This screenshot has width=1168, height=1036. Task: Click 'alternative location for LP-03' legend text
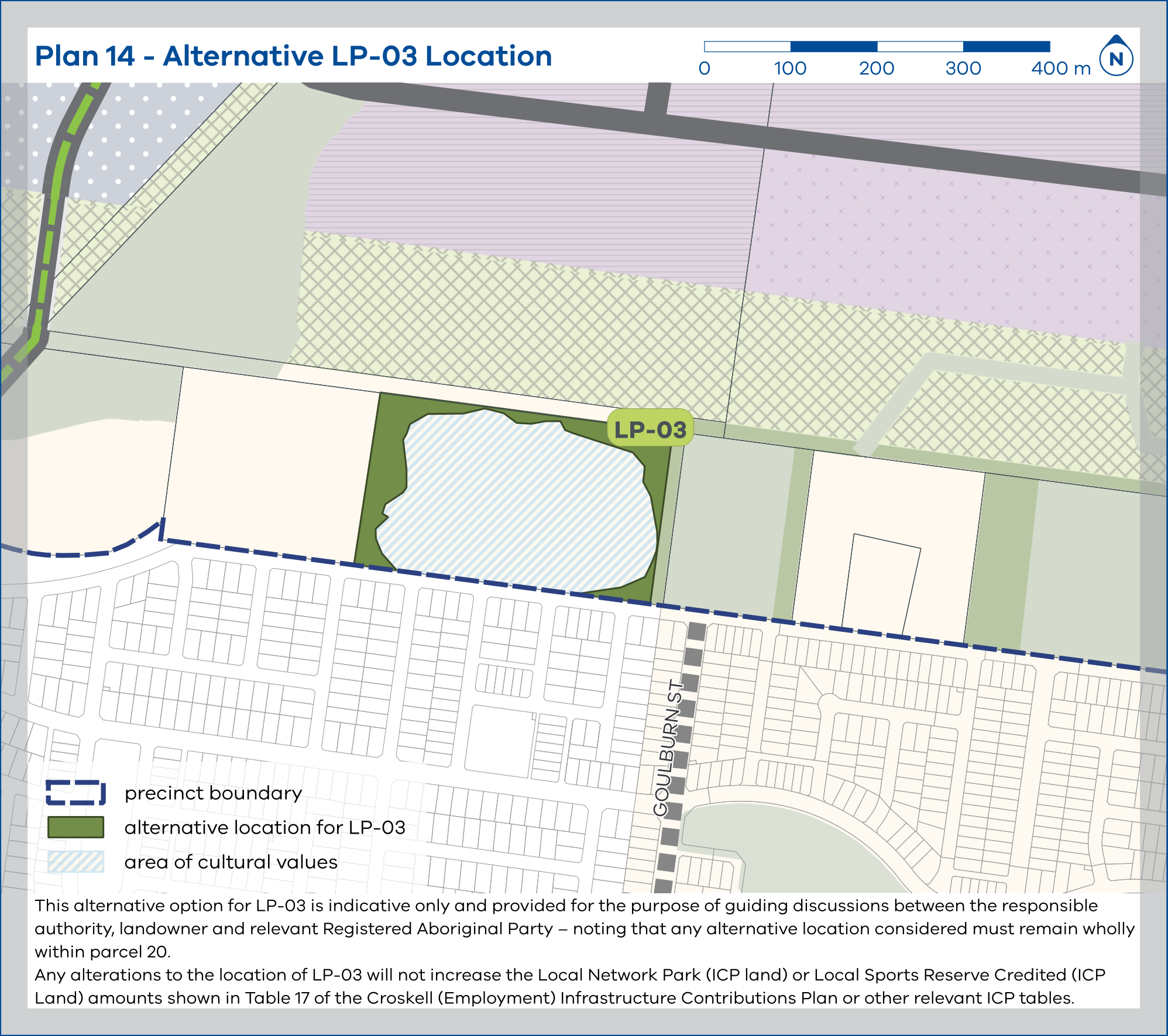click(x=264, y=827)
